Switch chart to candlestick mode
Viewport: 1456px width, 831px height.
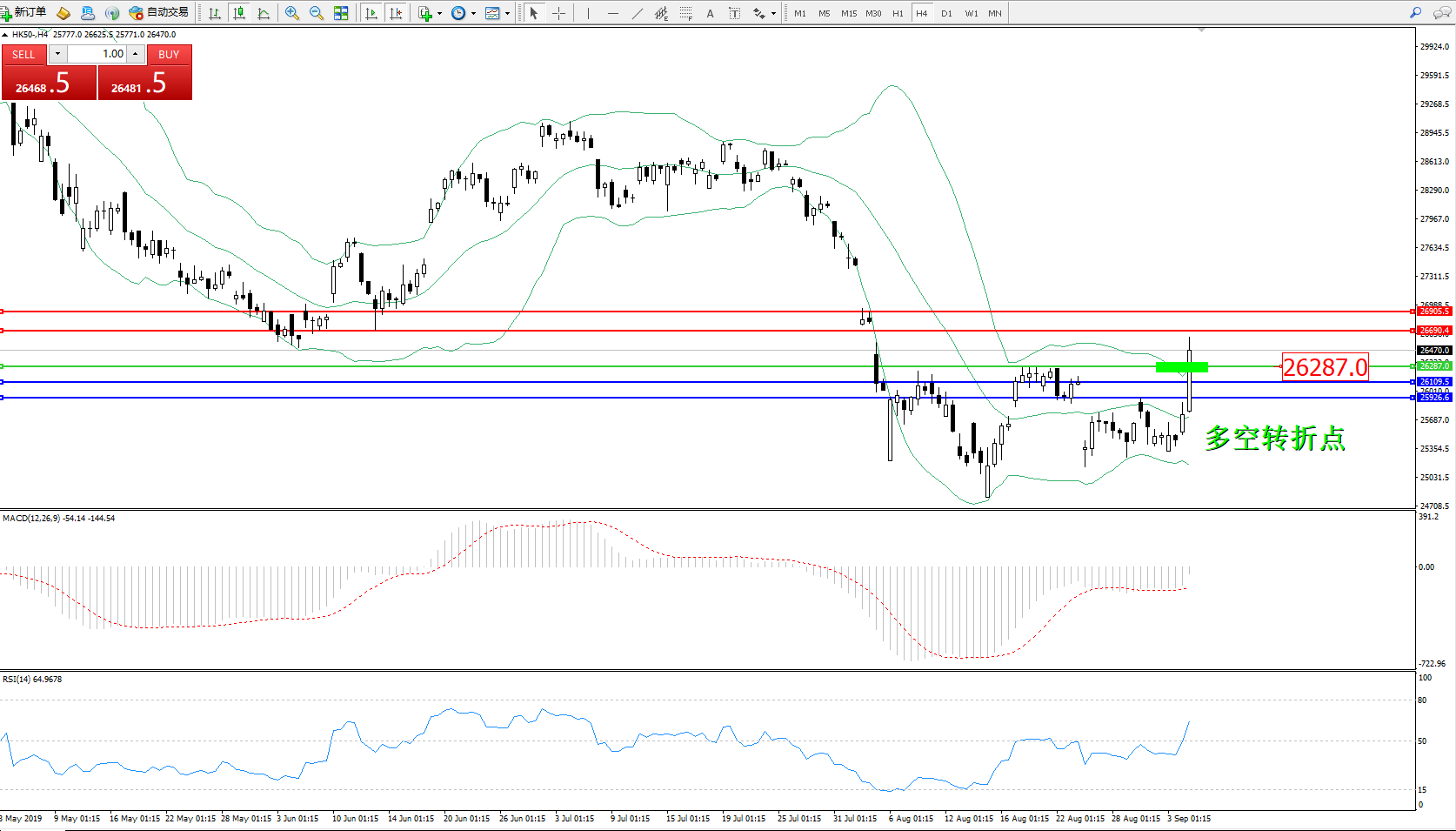[x=239, y=13]
